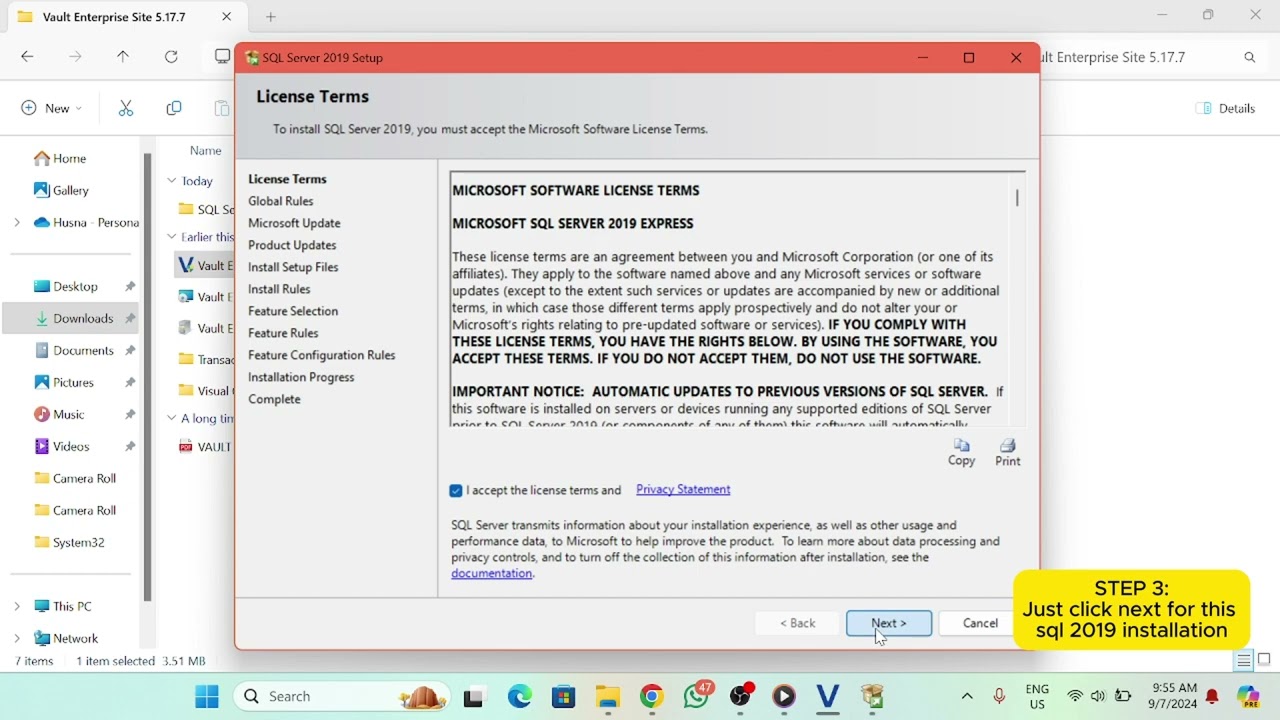Open Gallery in the navigation pane
This screenshot has width=1280, height=720.
(62, 190)
